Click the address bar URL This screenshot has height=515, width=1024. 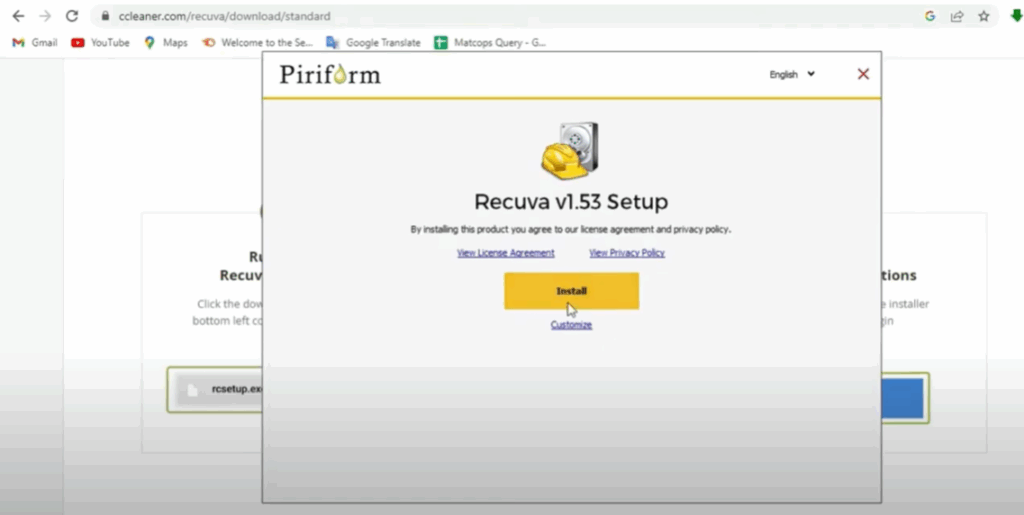[225, 16]
